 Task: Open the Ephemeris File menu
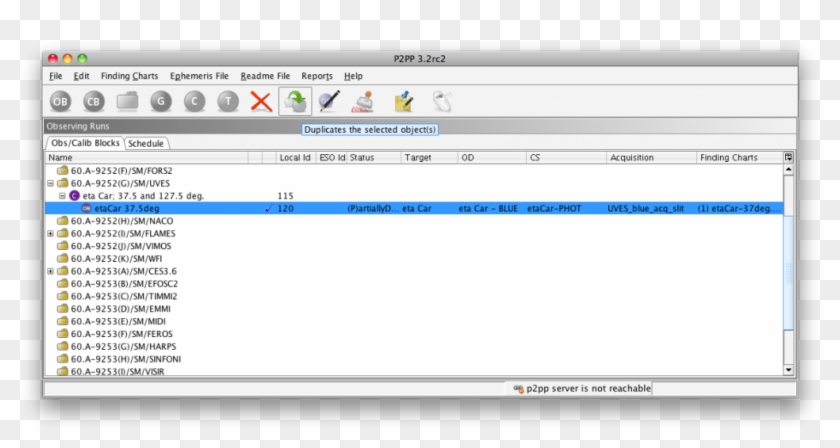(x=199, y=76)
